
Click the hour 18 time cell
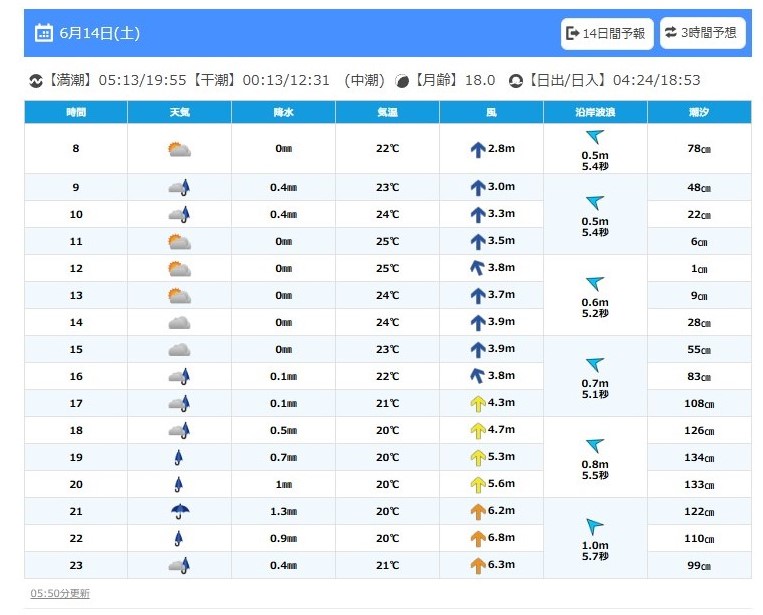(x=76, y=430)
